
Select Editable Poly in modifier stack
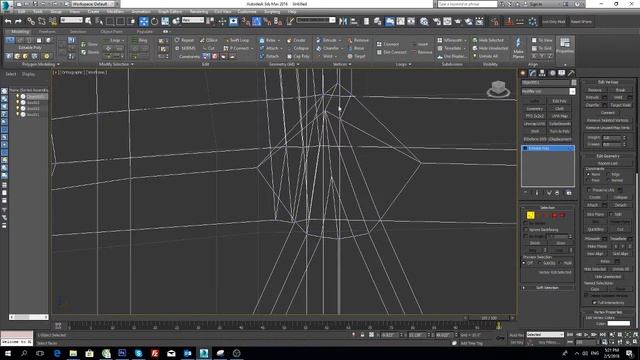(x=548, y=148)
